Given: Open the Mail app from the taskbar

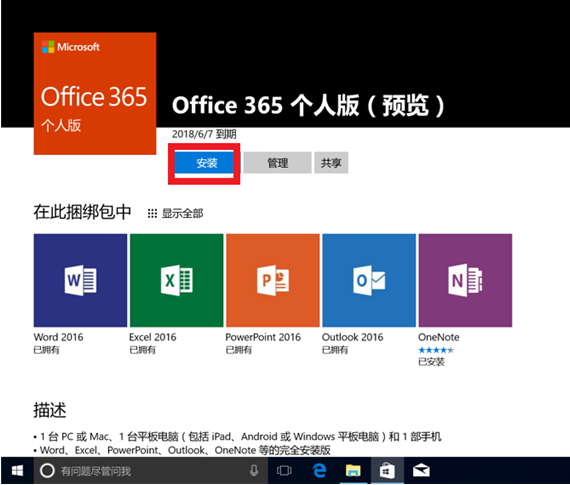Looking at the screenshot, I should pos(421,470).
